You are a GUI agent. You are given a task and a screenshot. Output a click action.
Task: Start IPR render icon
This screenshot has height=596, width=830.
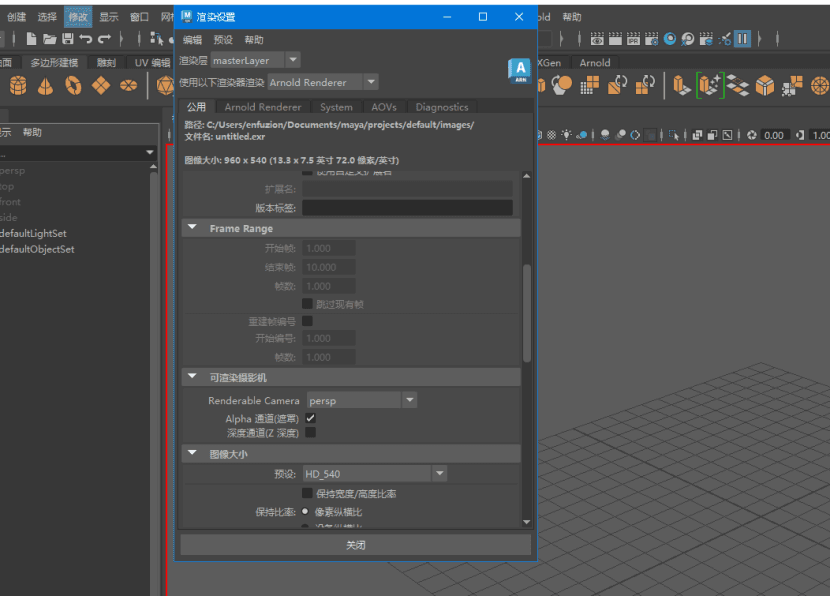pos(633,39)
